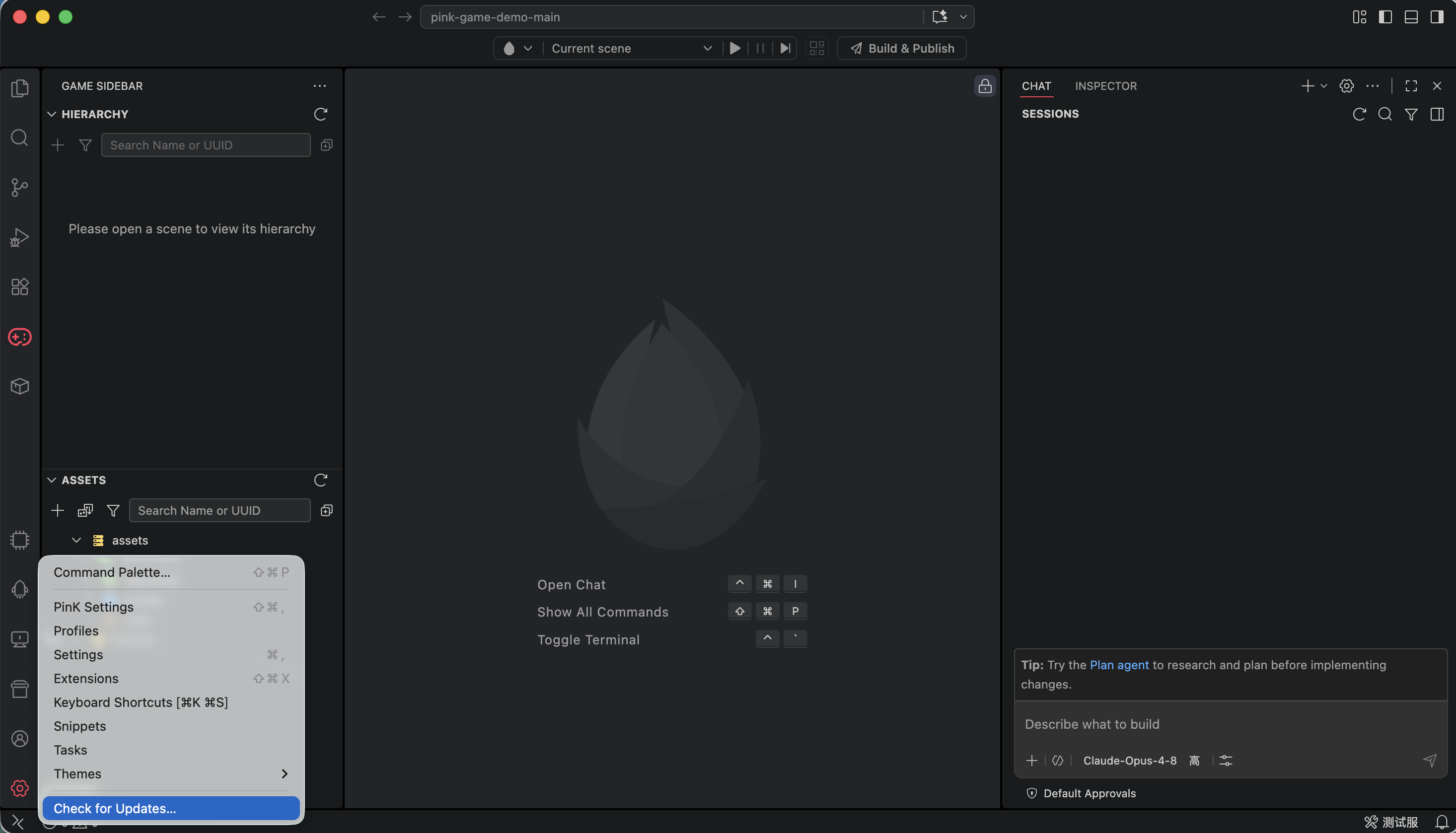Pause the running scene
Viewport: 1456px width, 833px height.
tap(760, 48)
